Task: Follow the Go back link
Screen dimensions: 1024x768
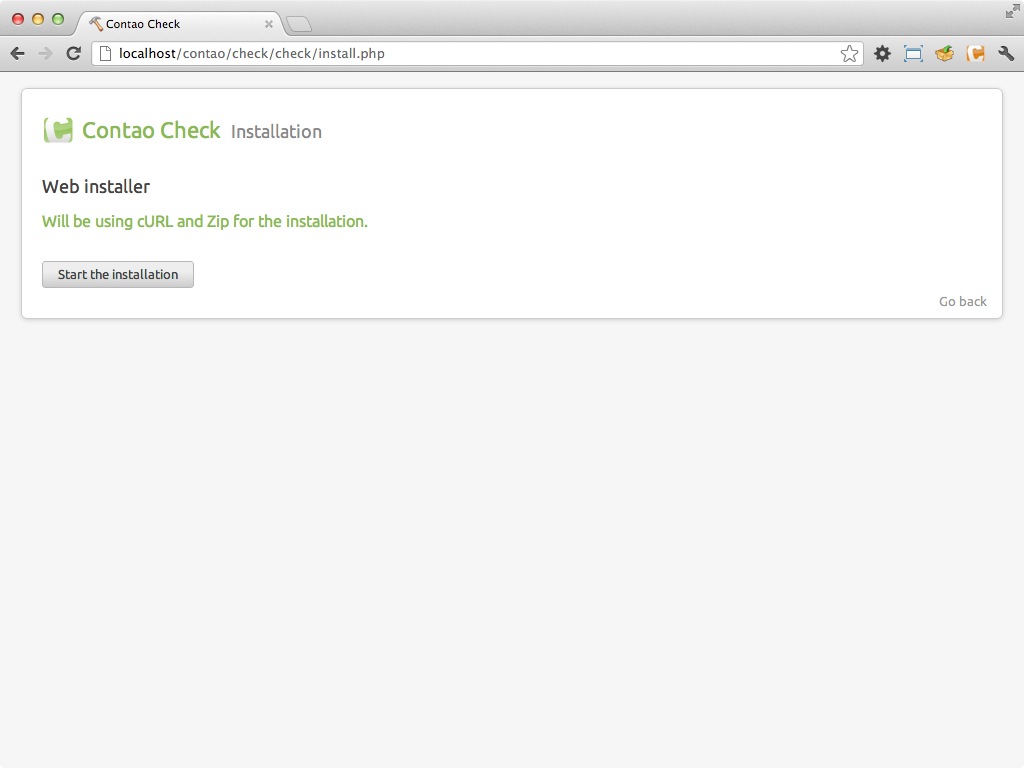Action: pos(963,302)
